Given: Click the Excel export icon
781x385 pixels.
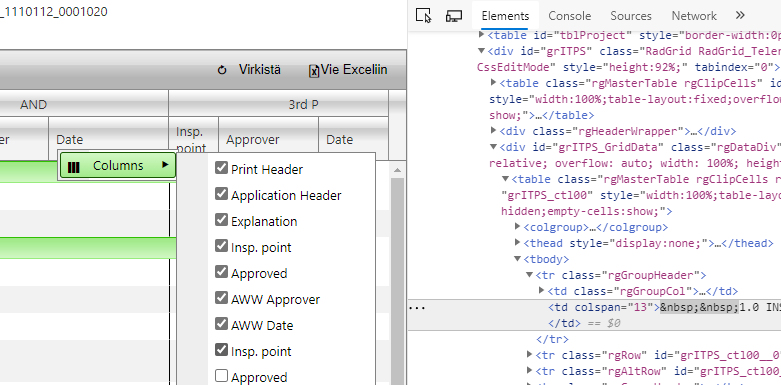Looking at the screenshot, I should (x=314, y=71).
